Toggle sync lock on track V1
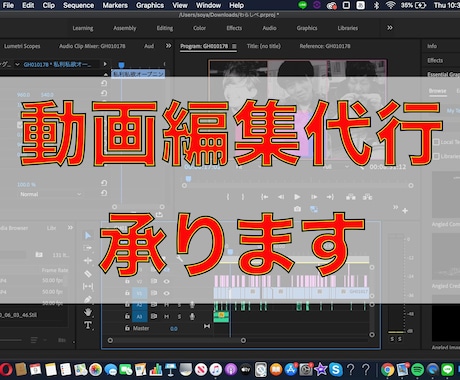Screen dimensions: 460x380 click(154, 293)
